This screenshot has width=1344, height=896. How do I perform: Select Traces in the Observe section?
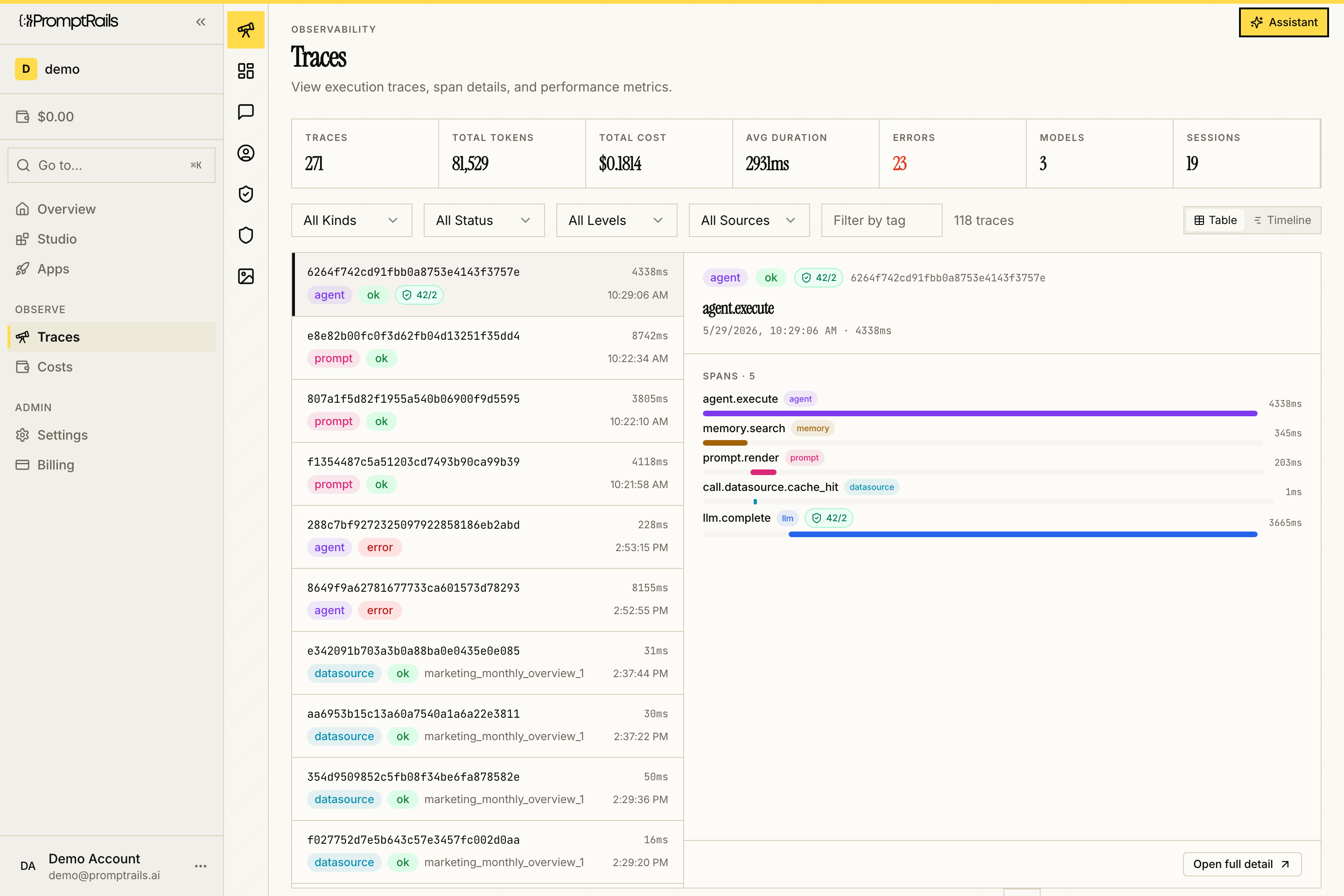tap(112, 337)
